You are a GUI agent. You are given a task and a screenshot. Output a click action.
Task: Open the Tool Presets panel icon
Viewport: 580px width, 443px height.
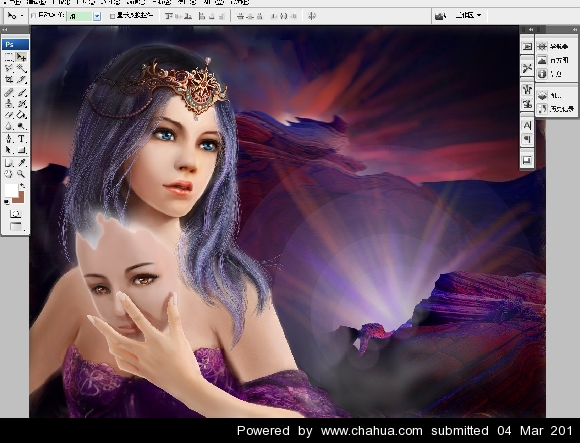pos(527,68)
